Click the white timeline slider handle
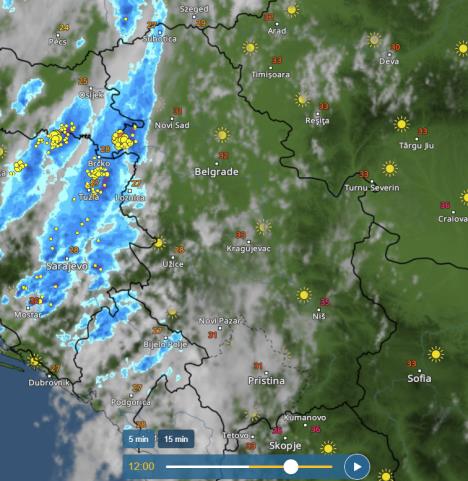Image resolution: width=468 pixels, height=481 pixels. pos(291,467)
